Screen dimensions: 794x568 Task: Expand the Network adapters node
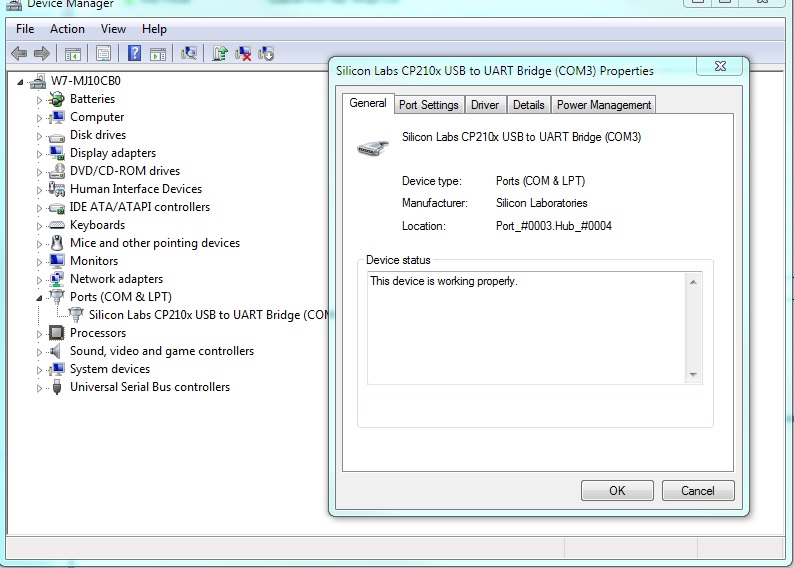point(39,280)
